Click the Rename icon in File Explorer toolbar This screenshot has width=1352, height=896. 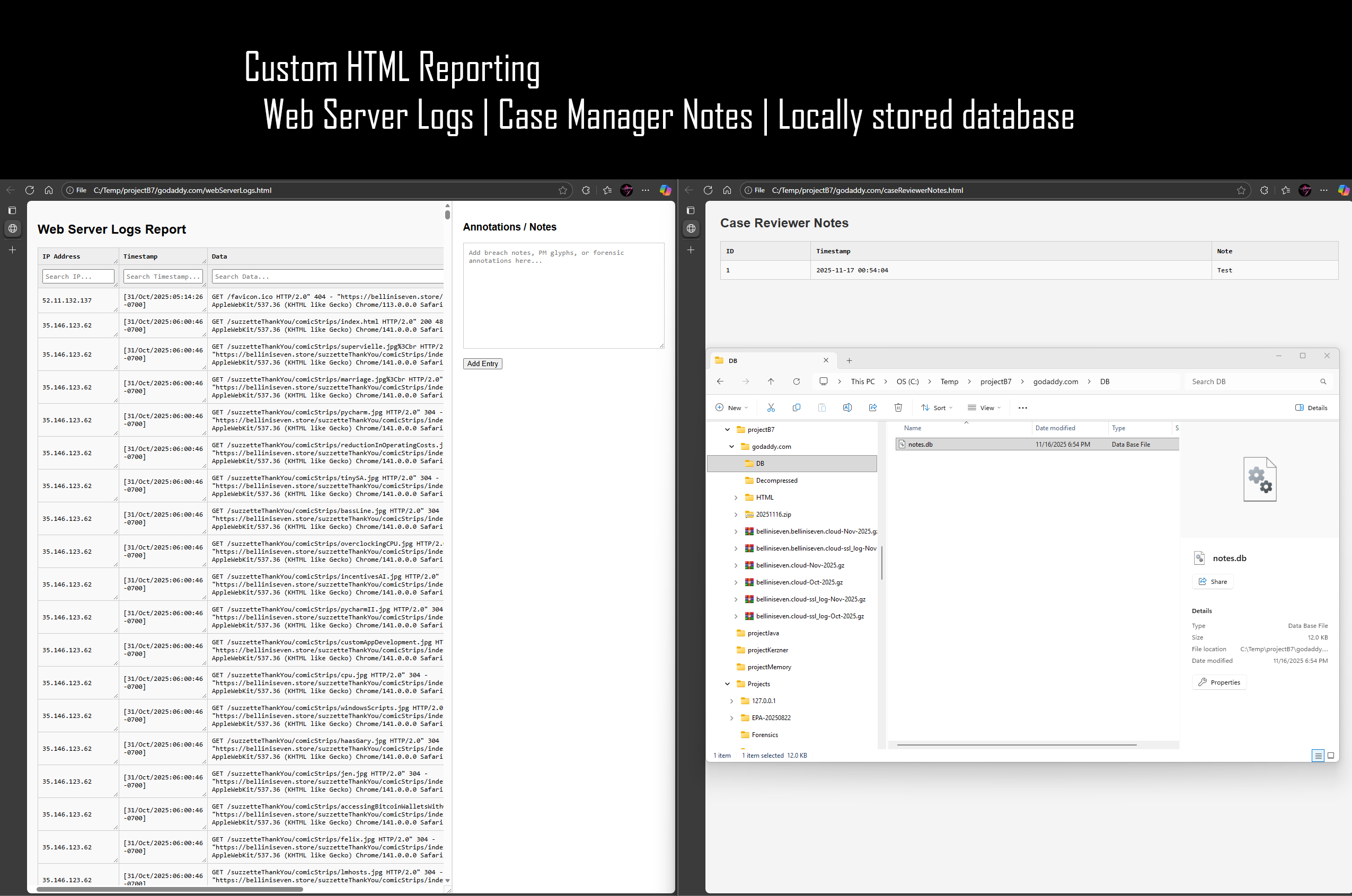tap(847, 407)
